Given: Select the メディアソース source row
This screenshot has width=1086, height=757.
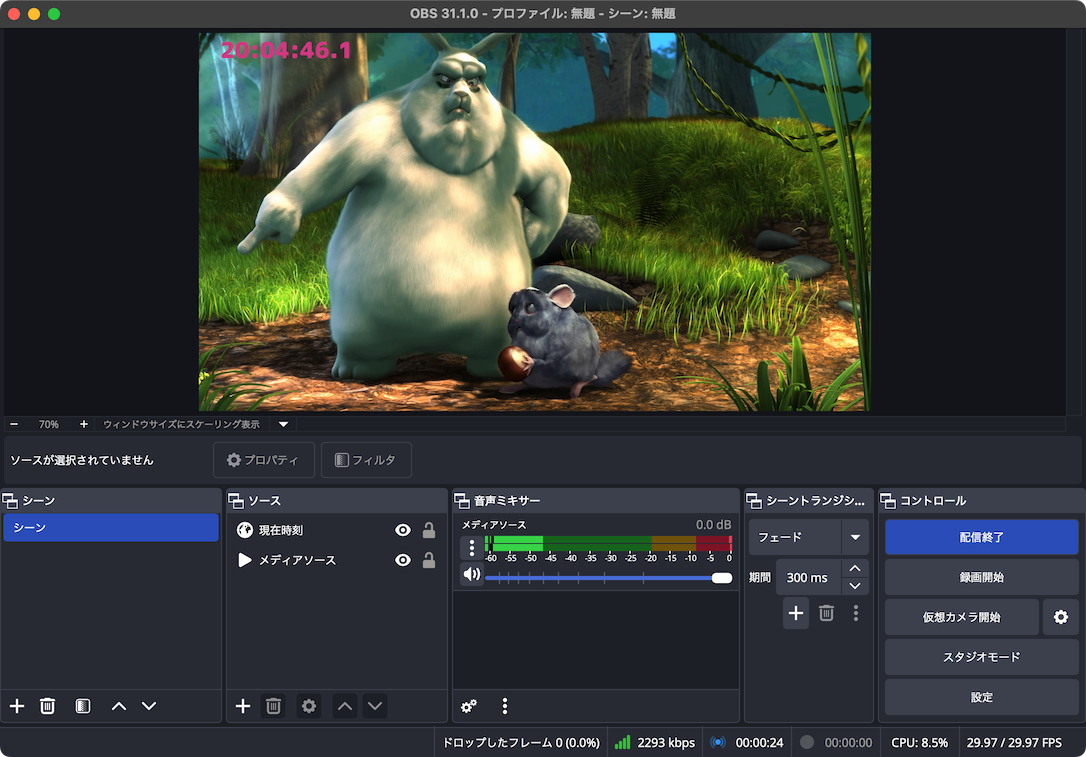Looking at the screenshot, I should tap(337, 560).
